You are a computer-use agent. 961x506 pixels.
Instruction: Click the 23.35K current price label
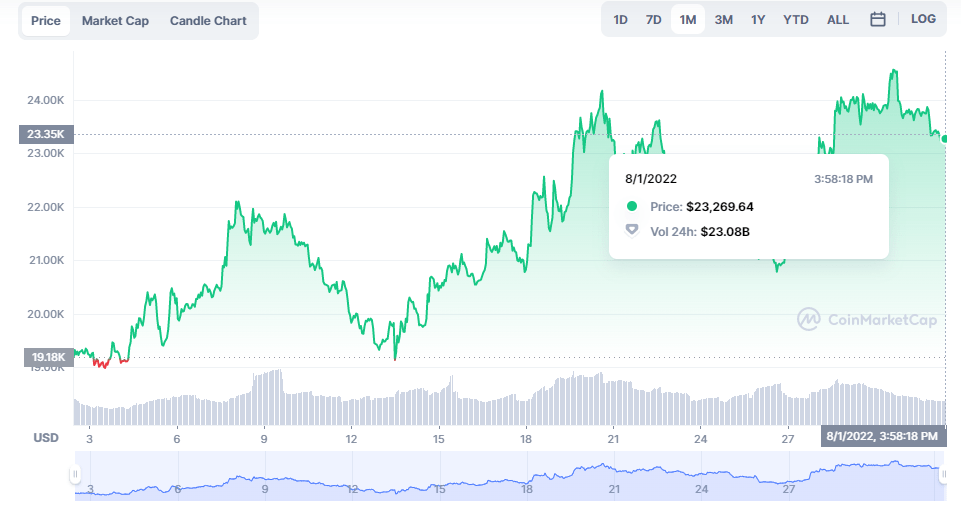(x=46, y=134)
